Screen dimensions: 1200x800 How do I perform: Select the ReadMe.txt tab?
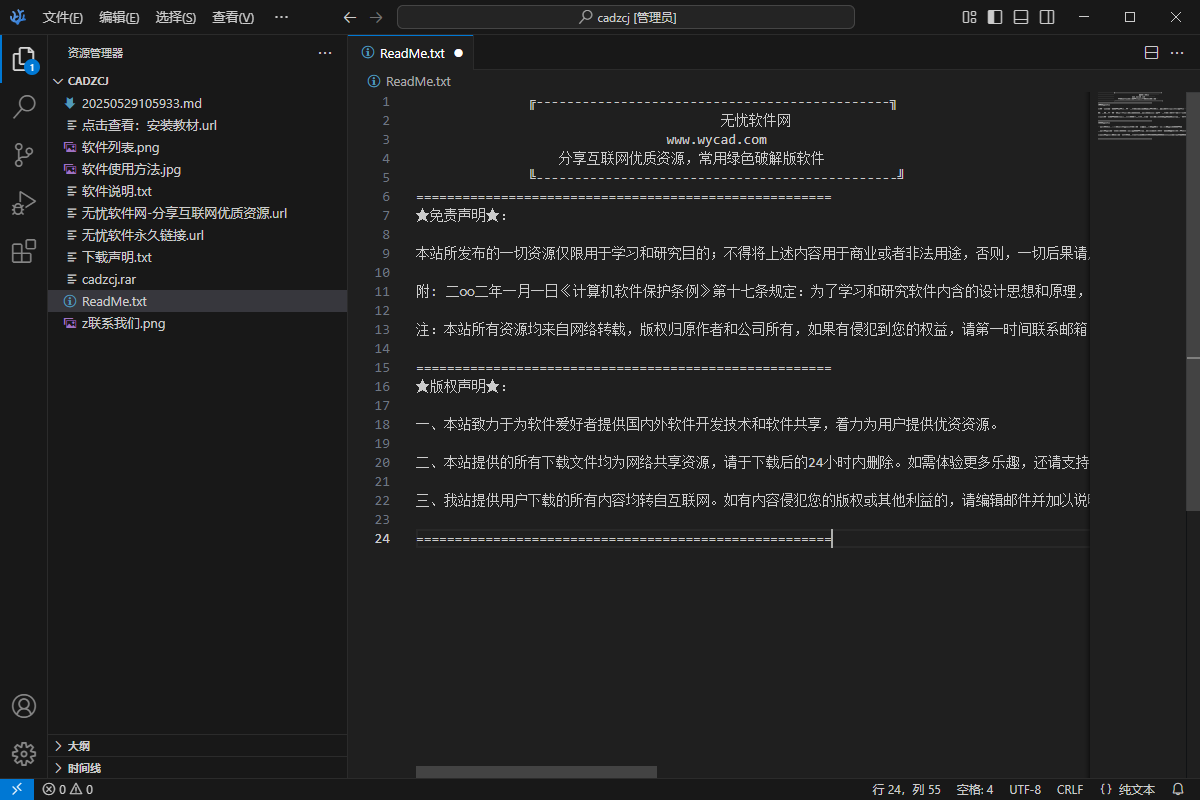tap(411, 52)
